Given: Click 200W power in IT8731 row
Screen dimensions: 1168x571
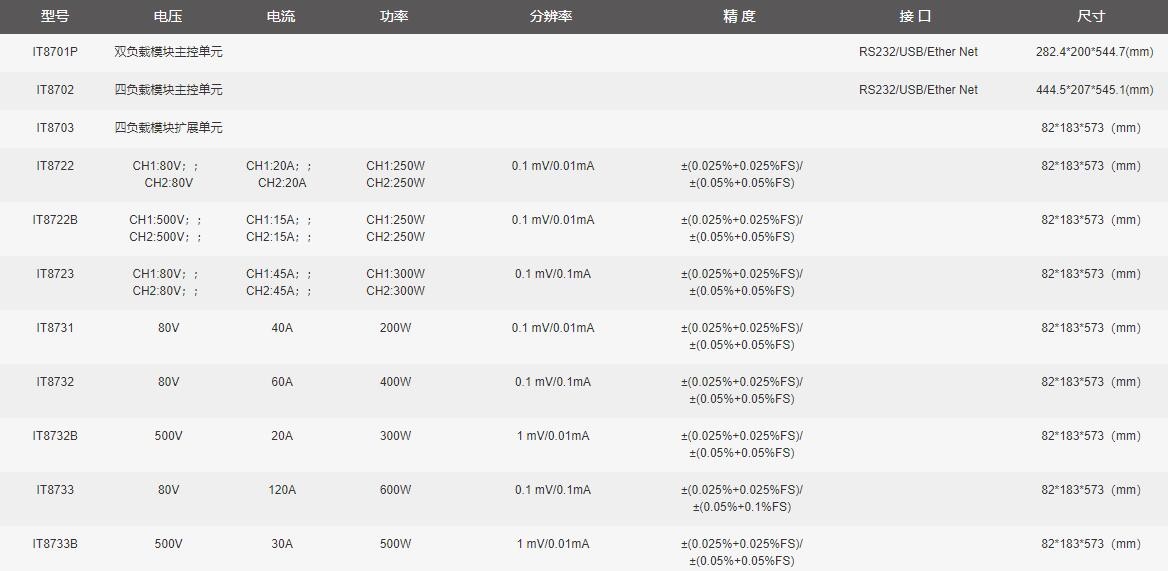Looking at the screenshot, I should pos(396,328).
